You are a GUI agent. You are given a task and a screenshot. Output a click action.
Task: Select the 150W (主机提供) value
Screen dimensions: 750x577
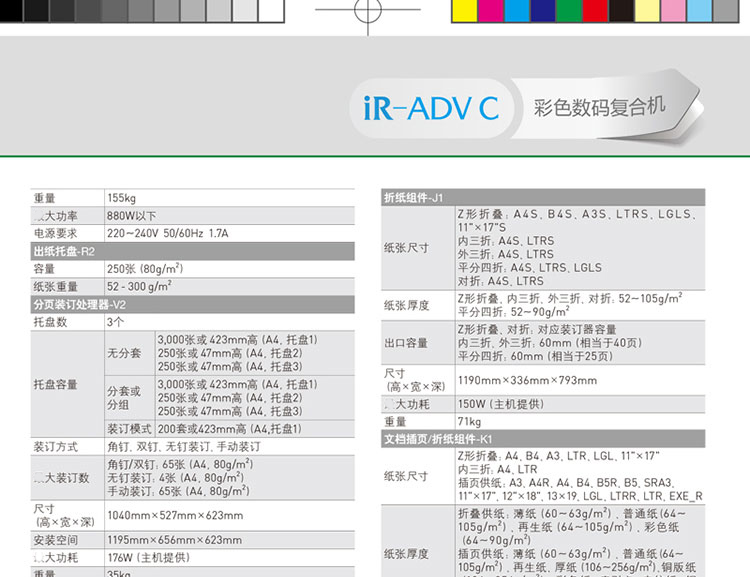click(x=501, y=404)
